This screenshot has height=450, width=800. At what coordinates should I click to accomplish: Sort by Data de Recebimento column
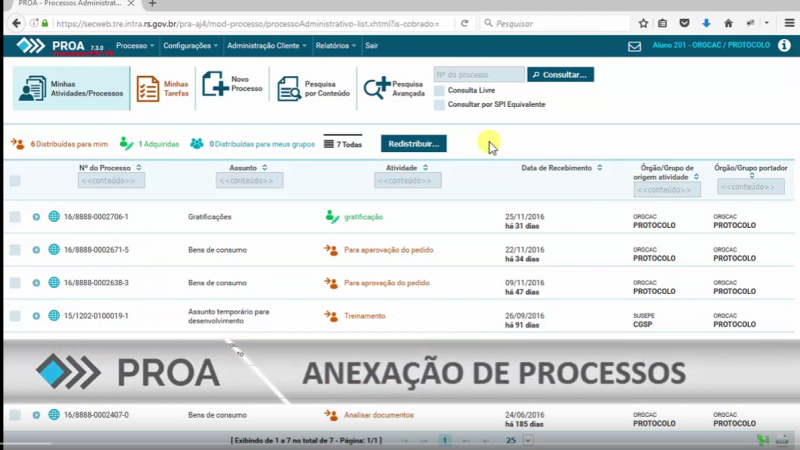(599, 168)
